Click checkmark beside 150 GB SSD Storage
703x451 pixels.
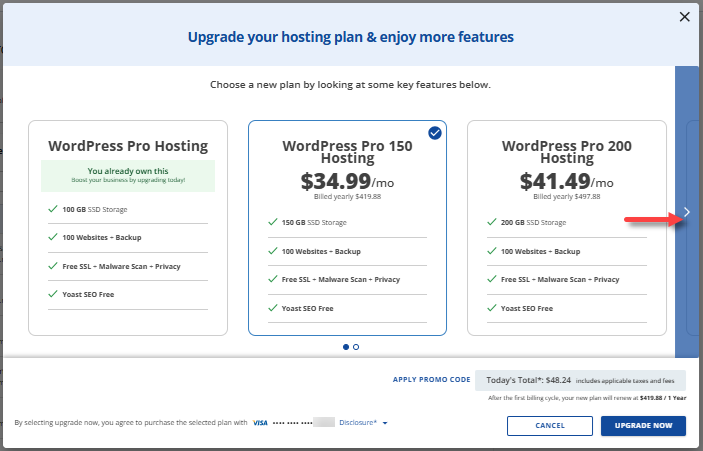click(273, 222)
